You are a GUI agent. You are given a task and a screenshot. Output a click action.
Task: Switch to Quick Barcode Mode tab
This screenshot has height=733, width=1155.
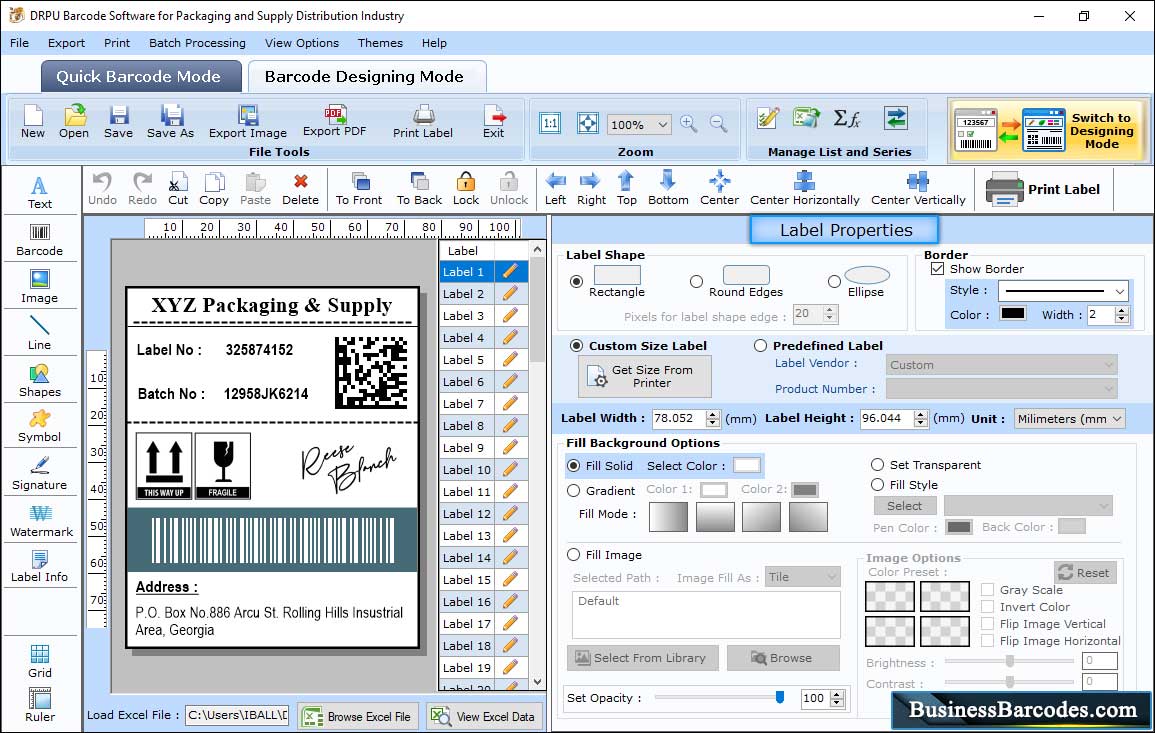(141, 77)
